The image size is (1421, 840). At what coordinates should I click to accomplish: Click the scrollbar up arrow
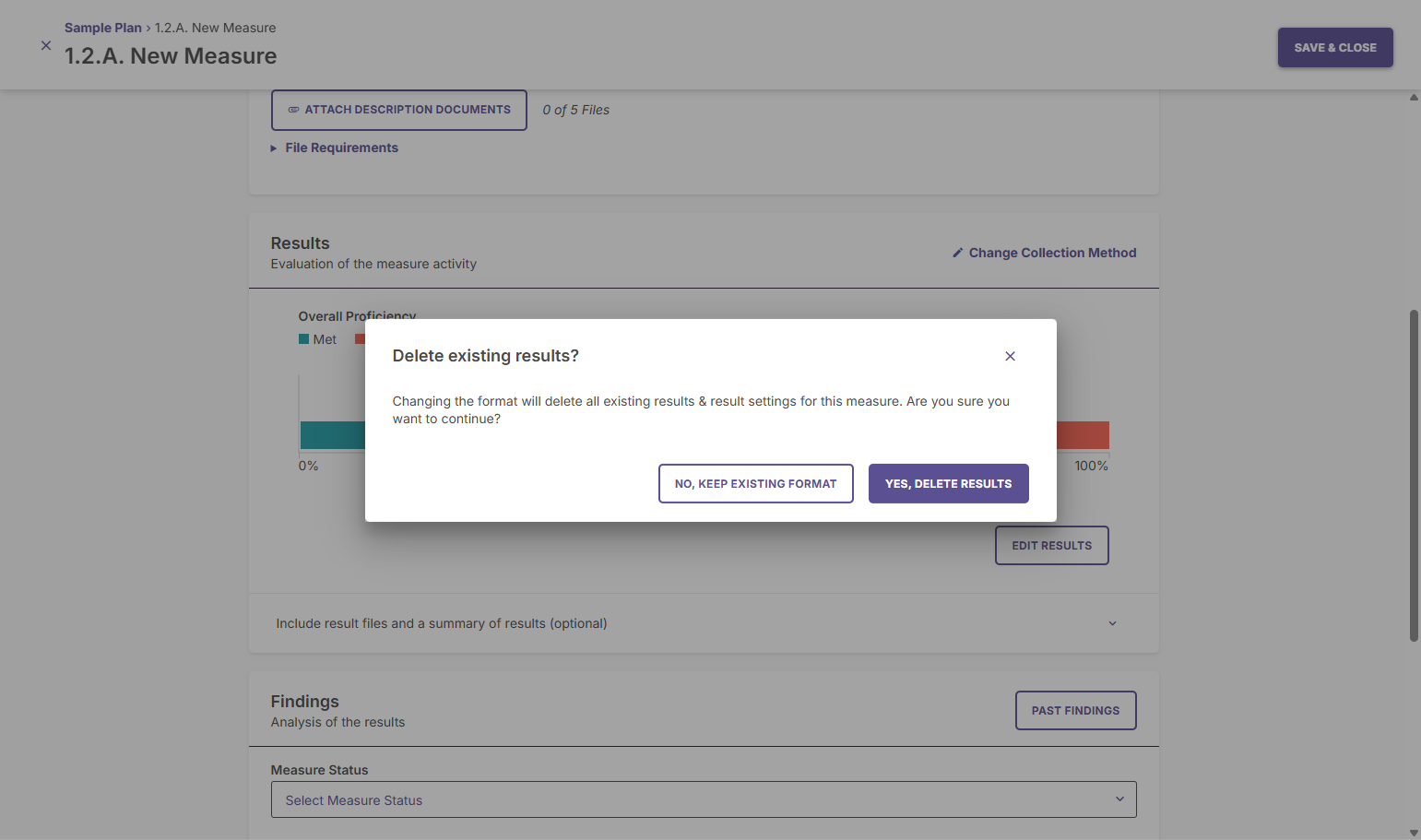coord(1414,97)
